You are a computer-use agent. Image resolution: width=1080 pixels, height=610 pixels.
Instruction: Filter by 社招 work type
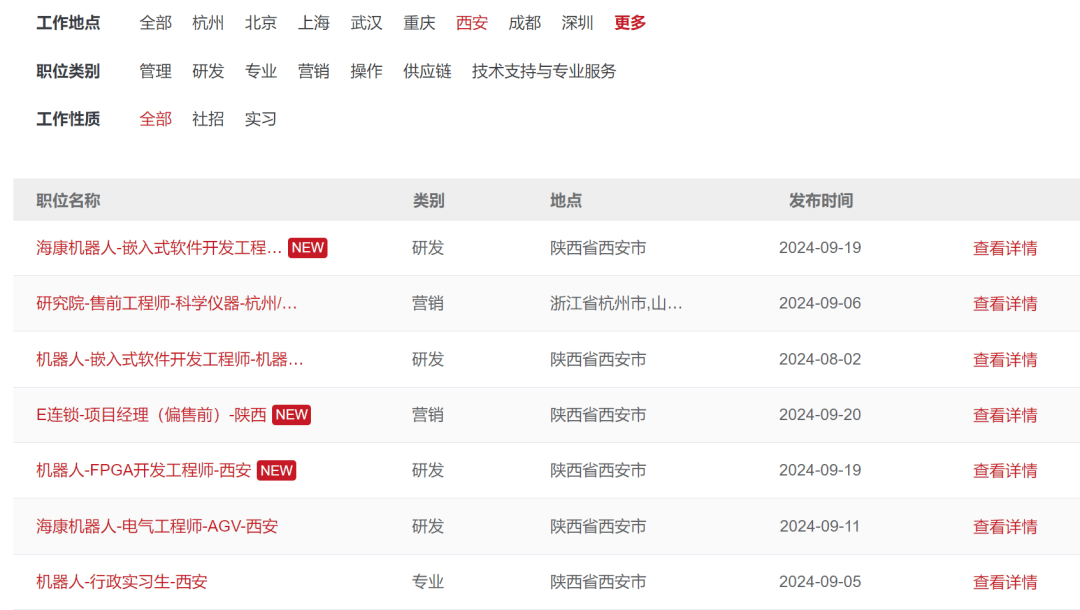[208, 119]
